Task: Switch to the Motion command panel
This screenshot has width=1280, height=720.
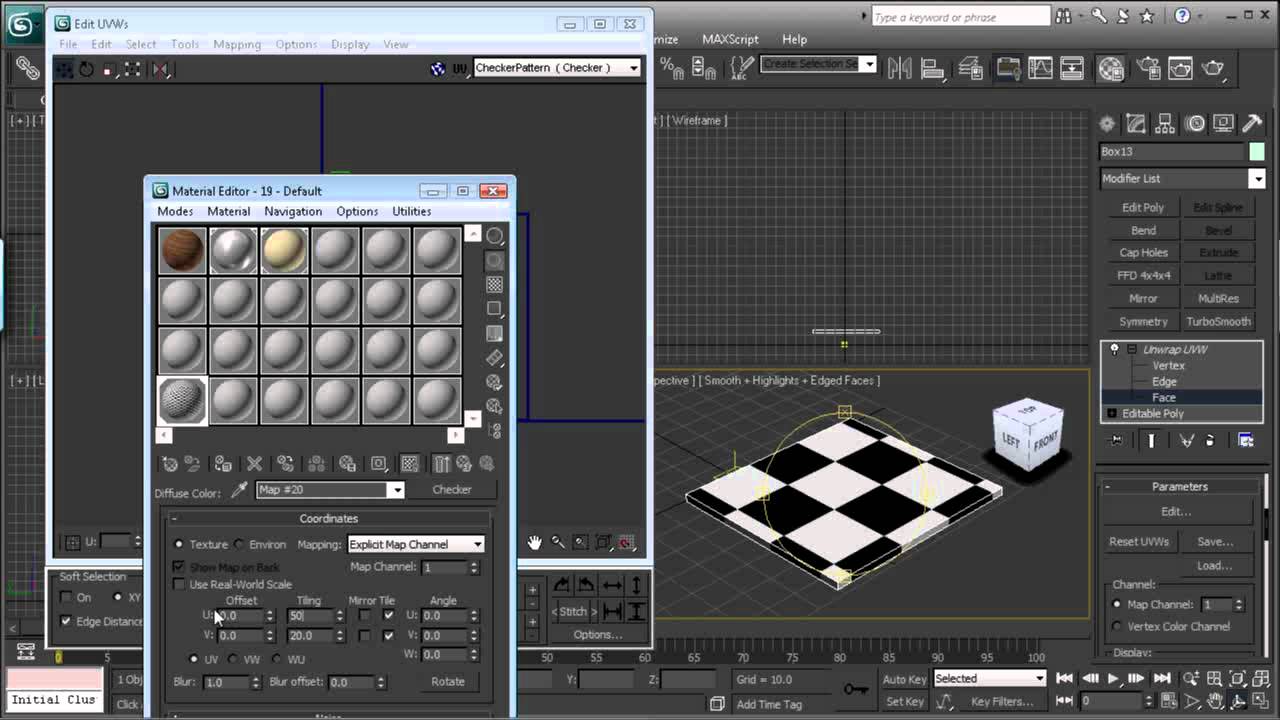Action: coord(1195,124)
